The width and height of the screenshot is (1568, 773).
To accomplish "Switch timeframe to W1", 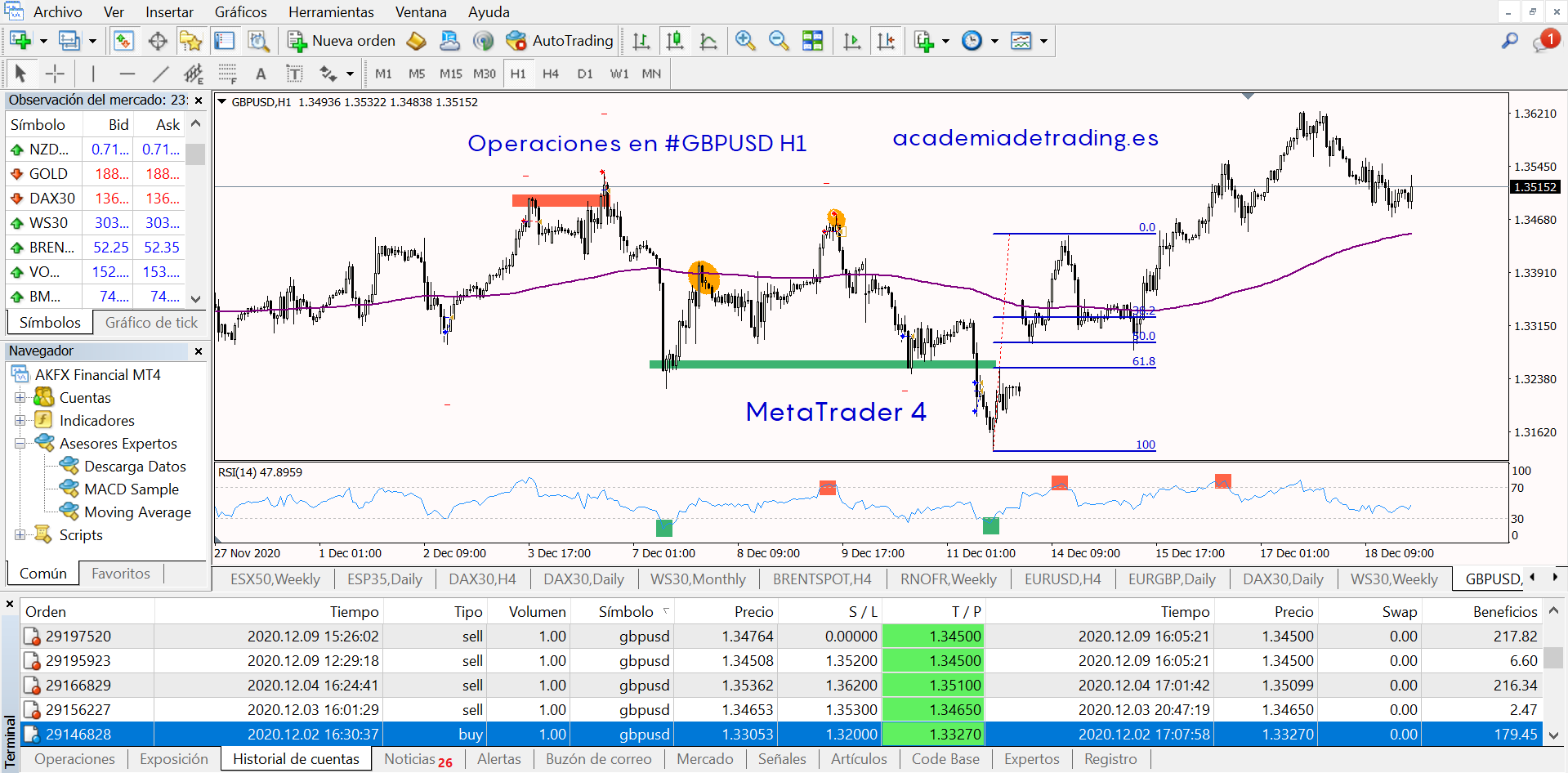I will click(x=619, y=74).
